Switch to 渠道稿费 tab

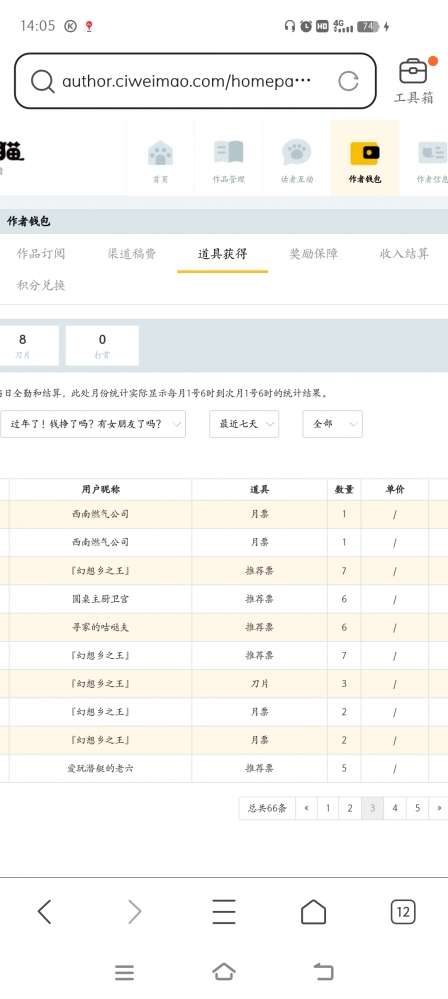point(131,254)
